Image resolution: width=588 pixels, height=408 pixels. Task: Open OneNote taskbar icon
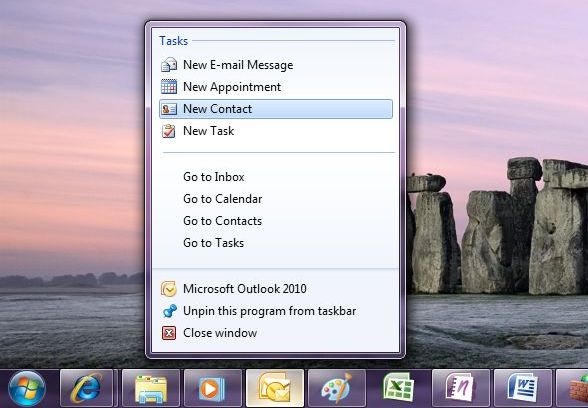point(461,388)
